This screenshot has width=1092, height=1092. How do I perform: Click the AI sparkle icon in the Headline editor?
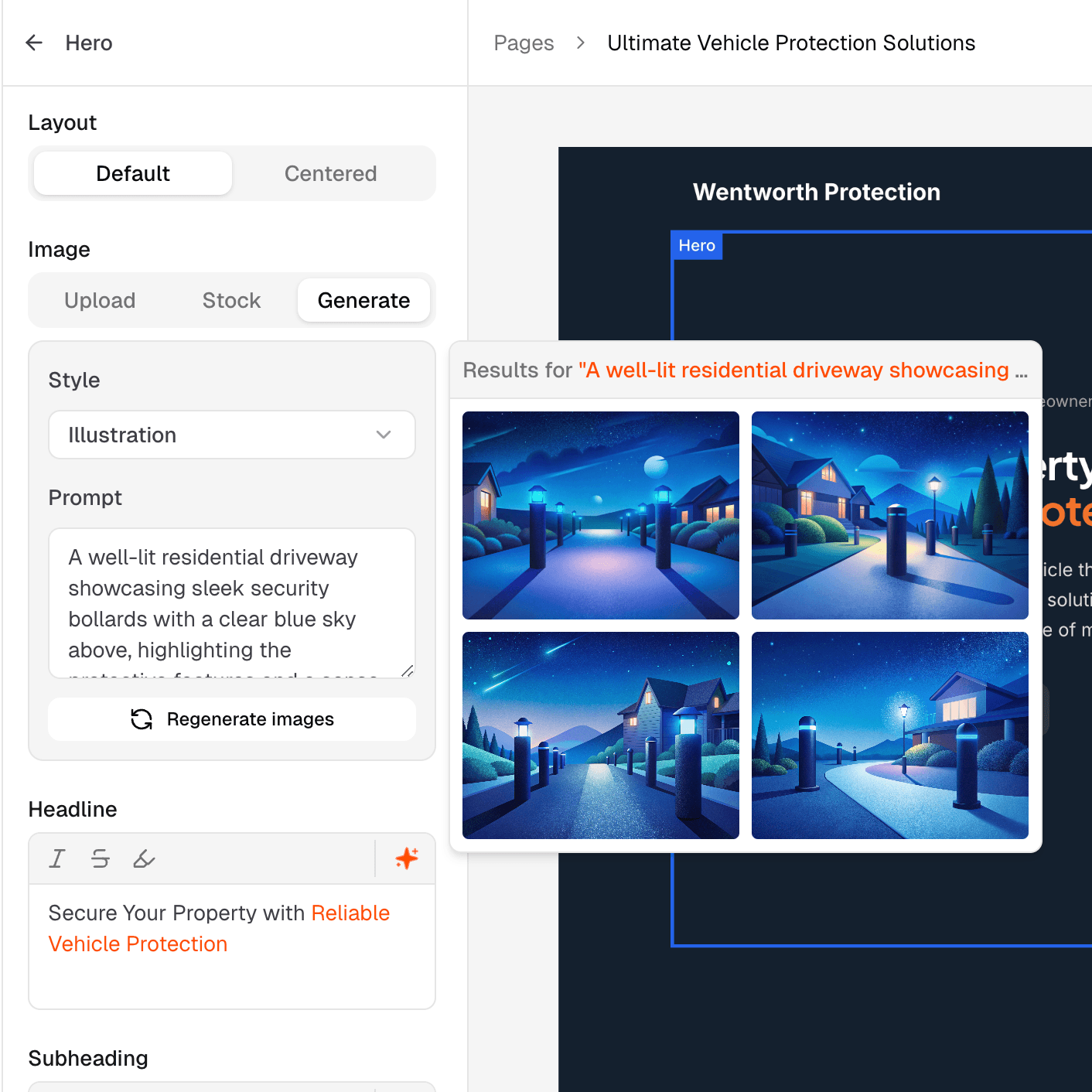tap(406, 858)
